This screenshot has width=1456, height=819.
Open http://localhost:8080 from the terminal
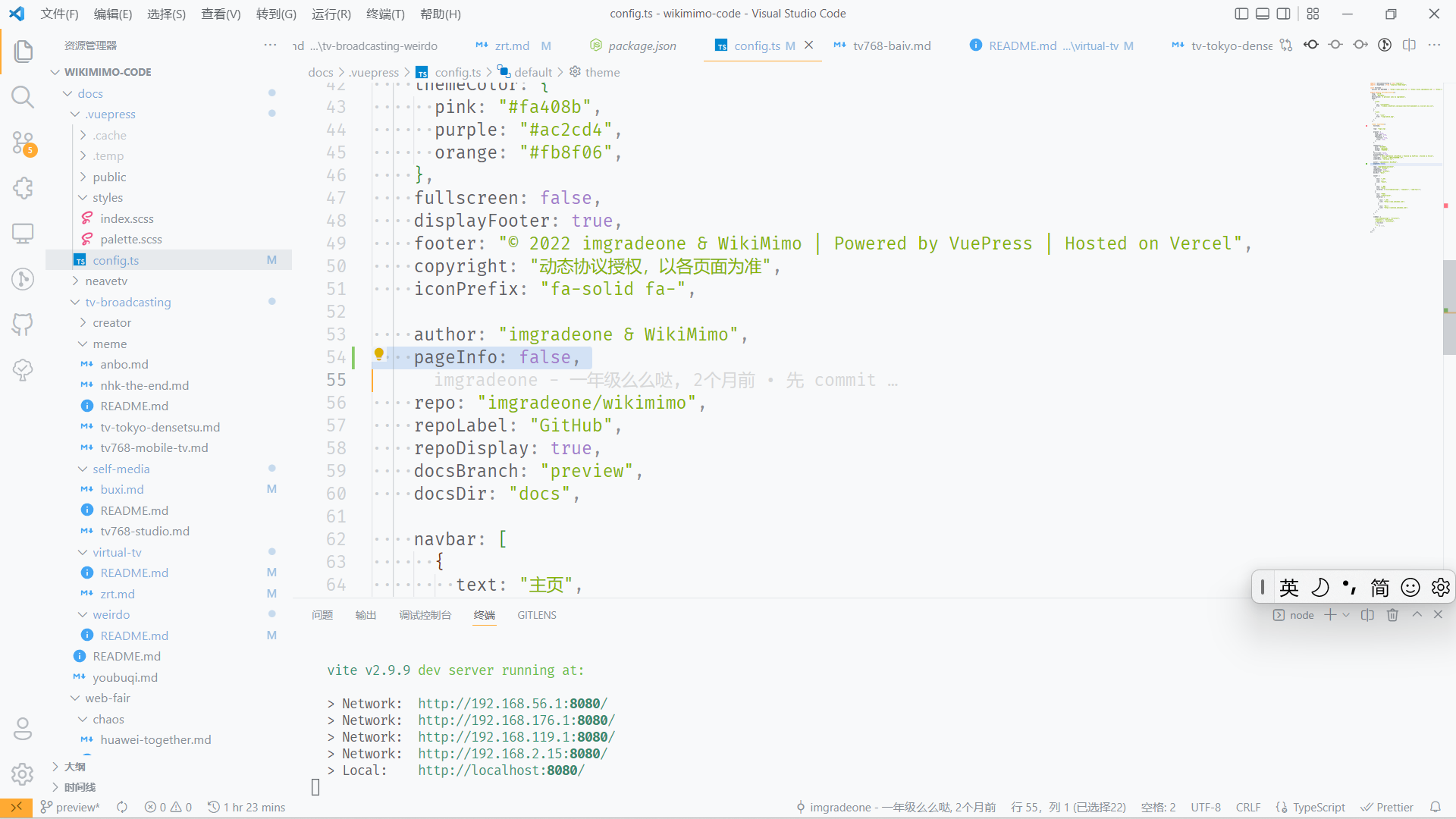point(500,770)
